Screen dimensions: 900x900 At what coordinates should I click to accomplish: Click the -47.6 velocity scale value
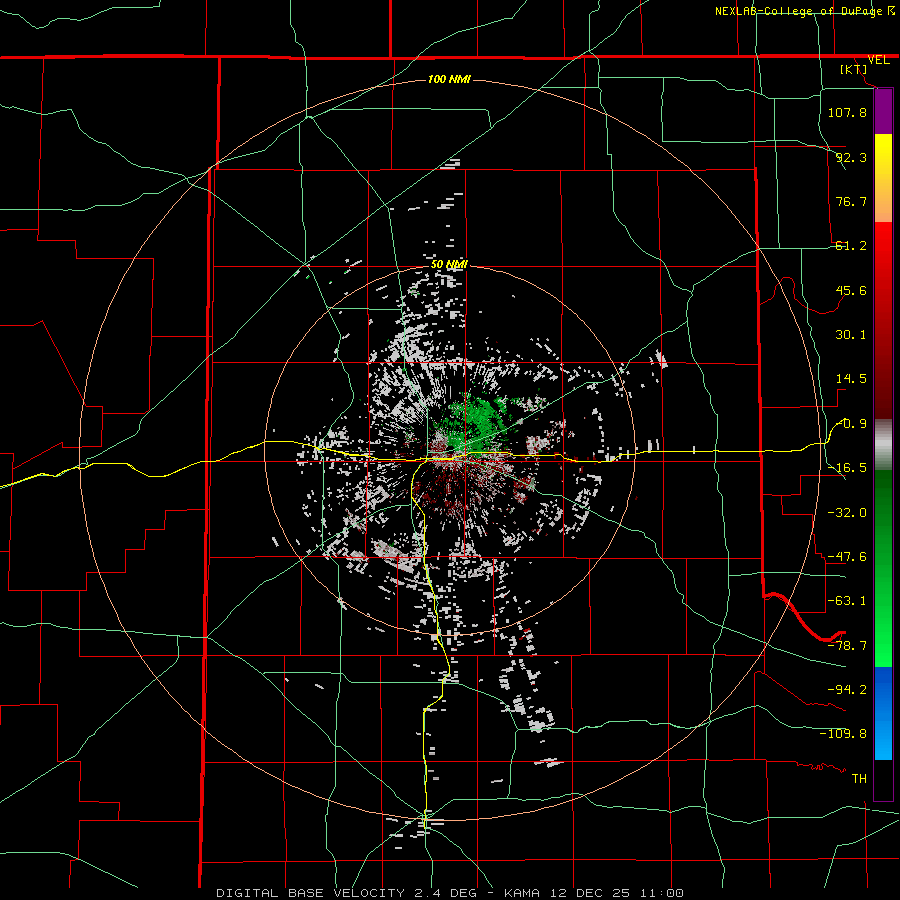[847, 557]
